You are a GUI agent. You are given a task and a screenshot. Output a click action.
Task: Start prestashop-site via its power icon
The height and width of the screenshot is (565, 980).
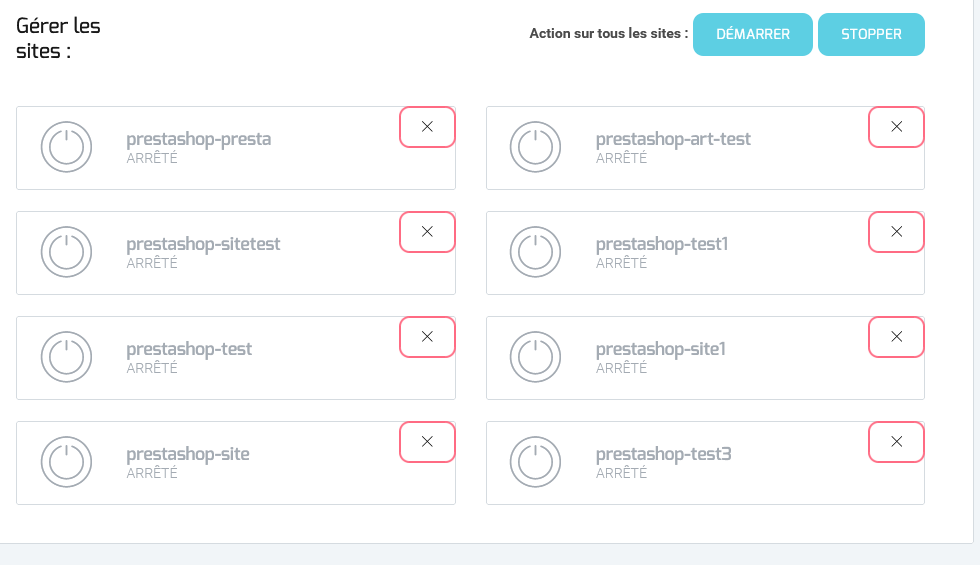pyautogui.click(x=66, y=462)
